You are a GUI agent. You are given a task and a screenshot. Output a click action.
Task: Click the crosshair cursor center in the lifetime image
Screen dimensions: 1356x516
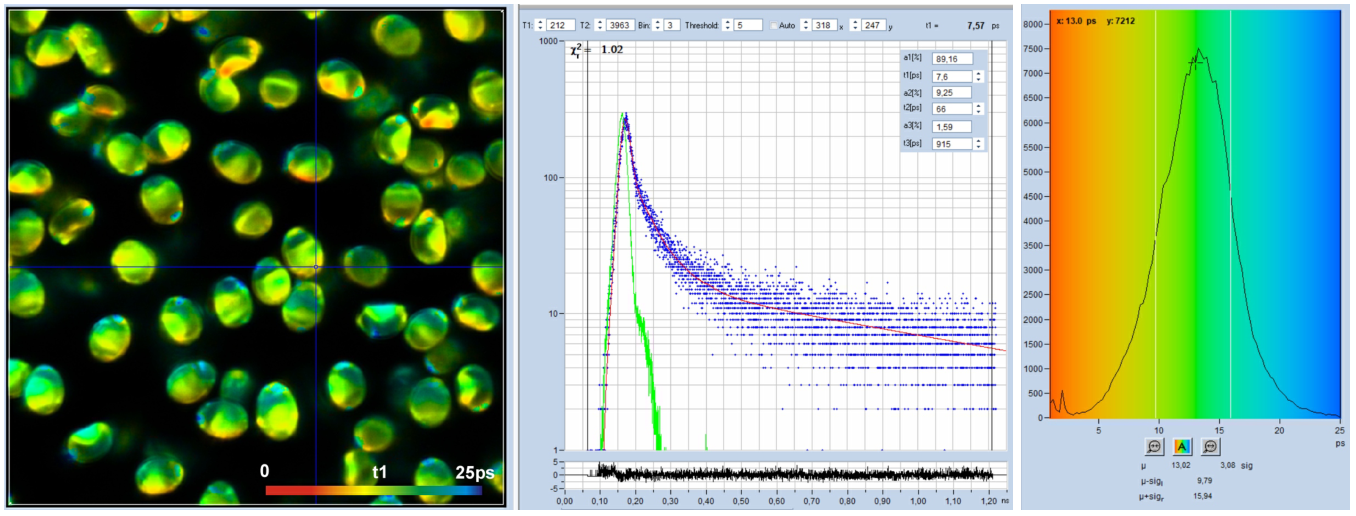tap(316, 267)
